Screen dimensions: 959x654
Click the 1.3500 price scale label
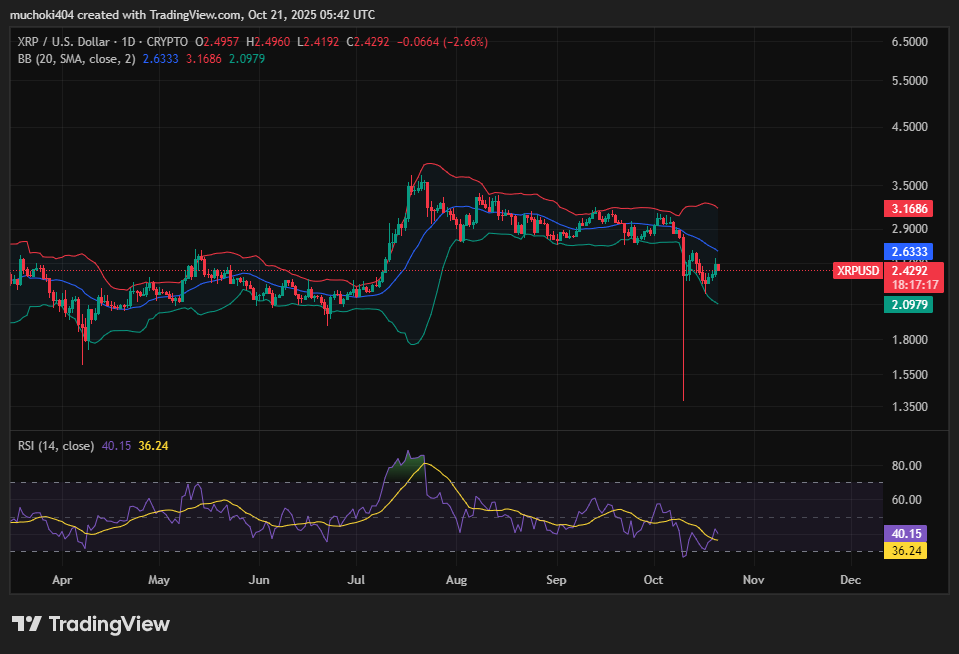(909, 406)
